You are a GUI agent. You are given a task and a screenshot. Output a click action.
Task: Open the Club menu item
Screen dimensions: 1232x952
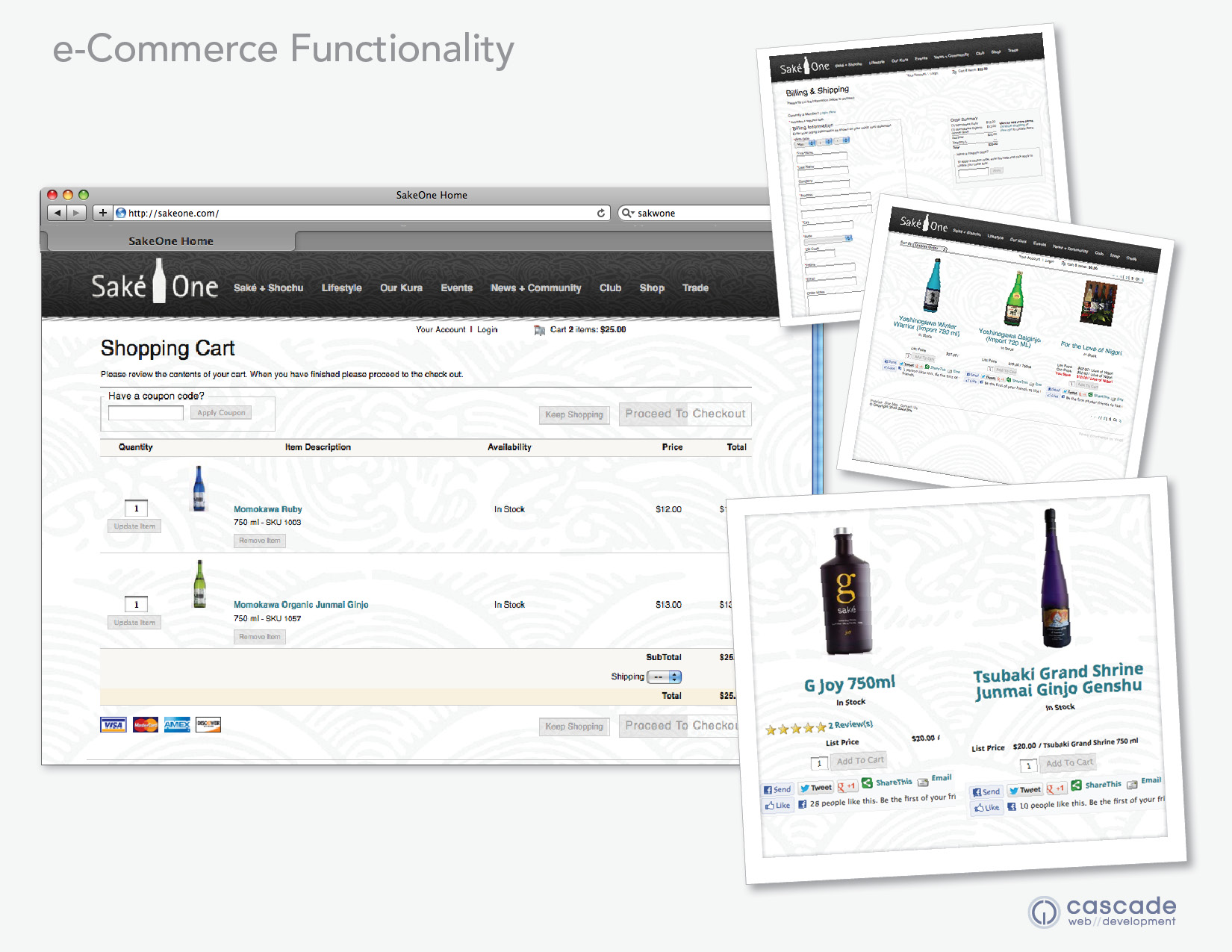click(x=610, y=288)
